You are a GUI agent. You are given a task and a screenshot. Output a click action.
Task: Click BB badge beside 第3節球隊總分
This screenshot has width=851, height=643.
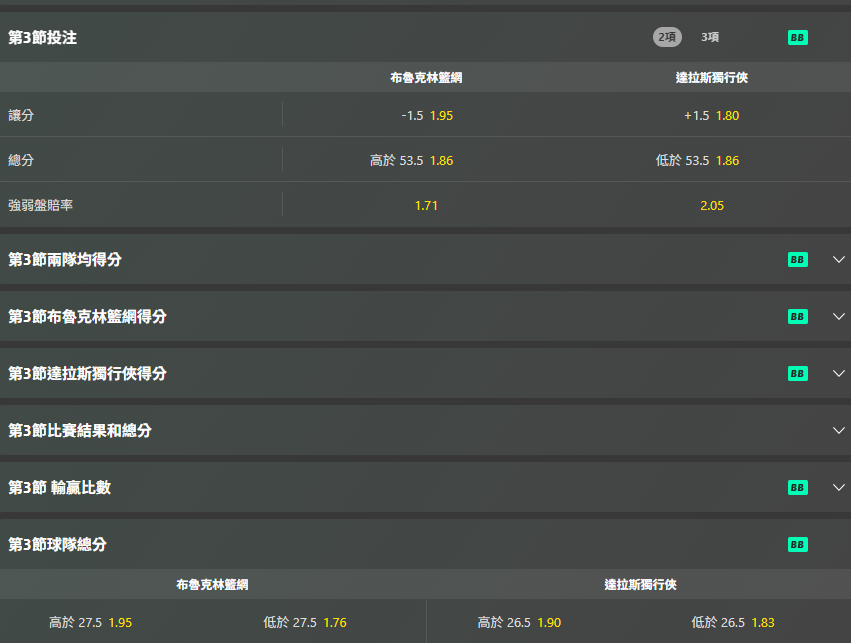click(x=797, y=545)
